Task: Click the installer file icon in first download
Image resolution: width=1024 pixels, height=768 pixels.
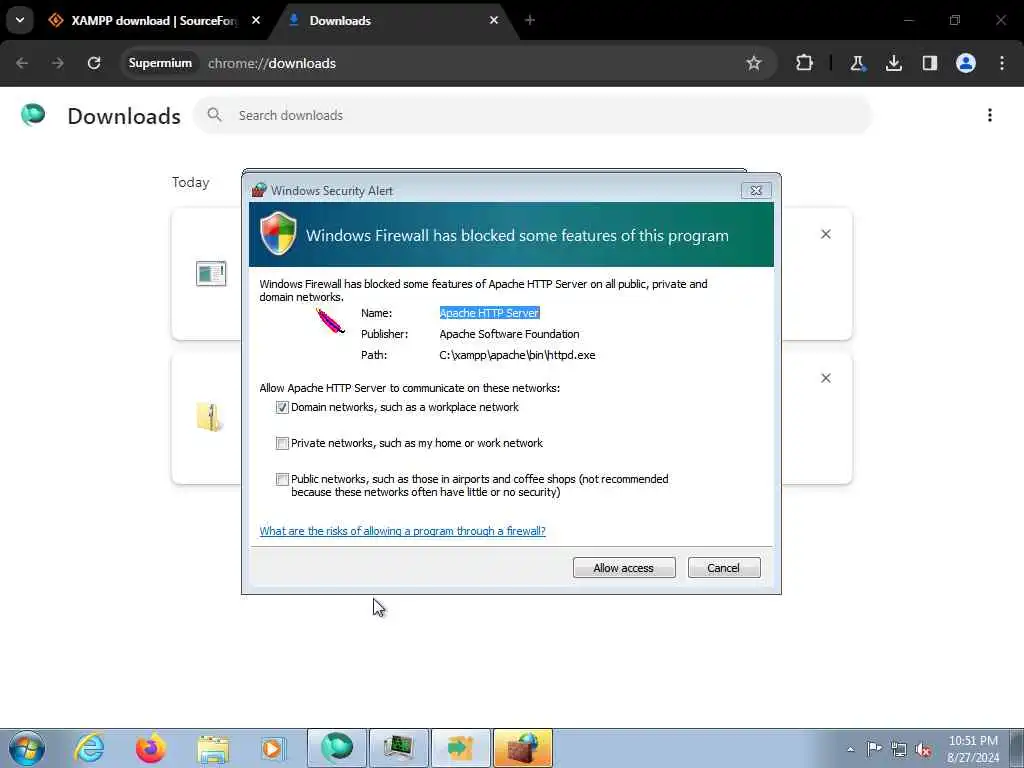Action: coord(211,274)
